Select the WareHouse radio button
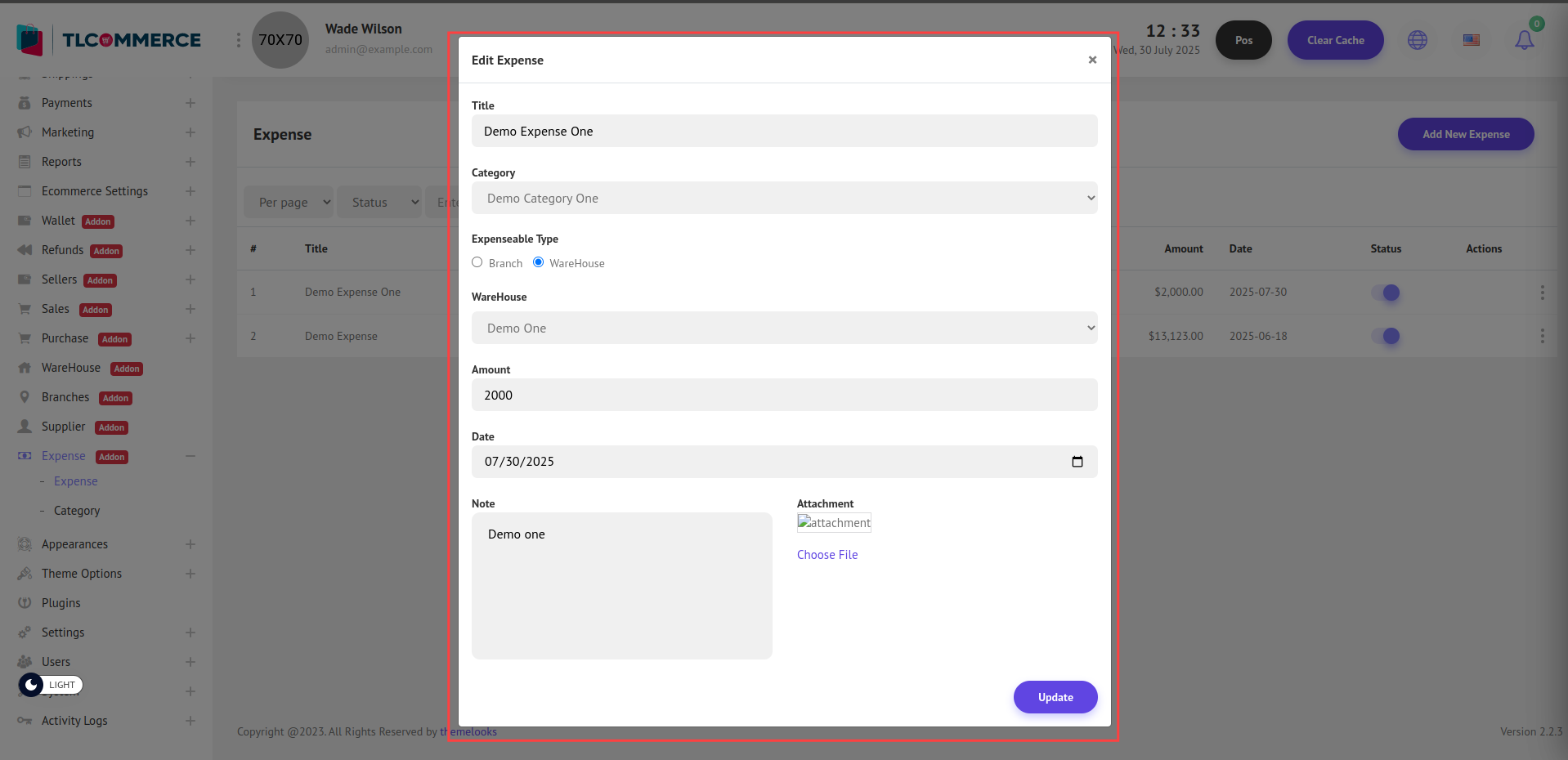The height and width of the screenshot is (760, 1568). [538, 262]
